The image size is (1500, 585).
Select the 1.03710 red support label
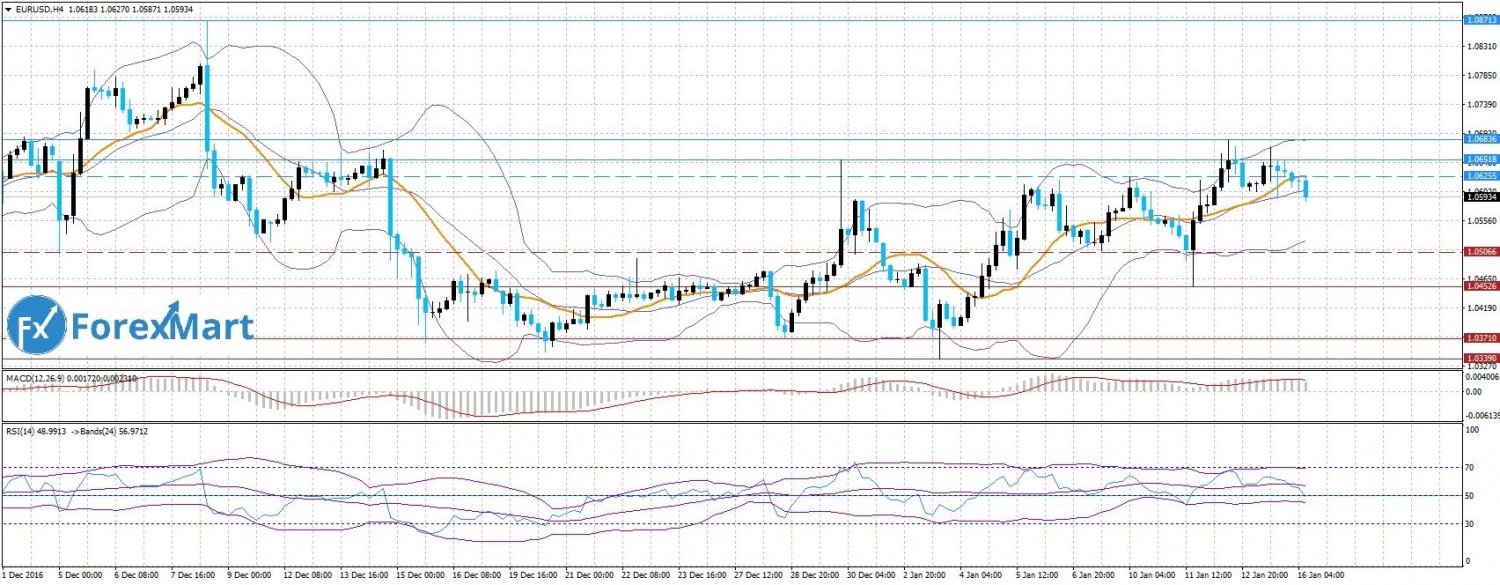click(1479, 338)
